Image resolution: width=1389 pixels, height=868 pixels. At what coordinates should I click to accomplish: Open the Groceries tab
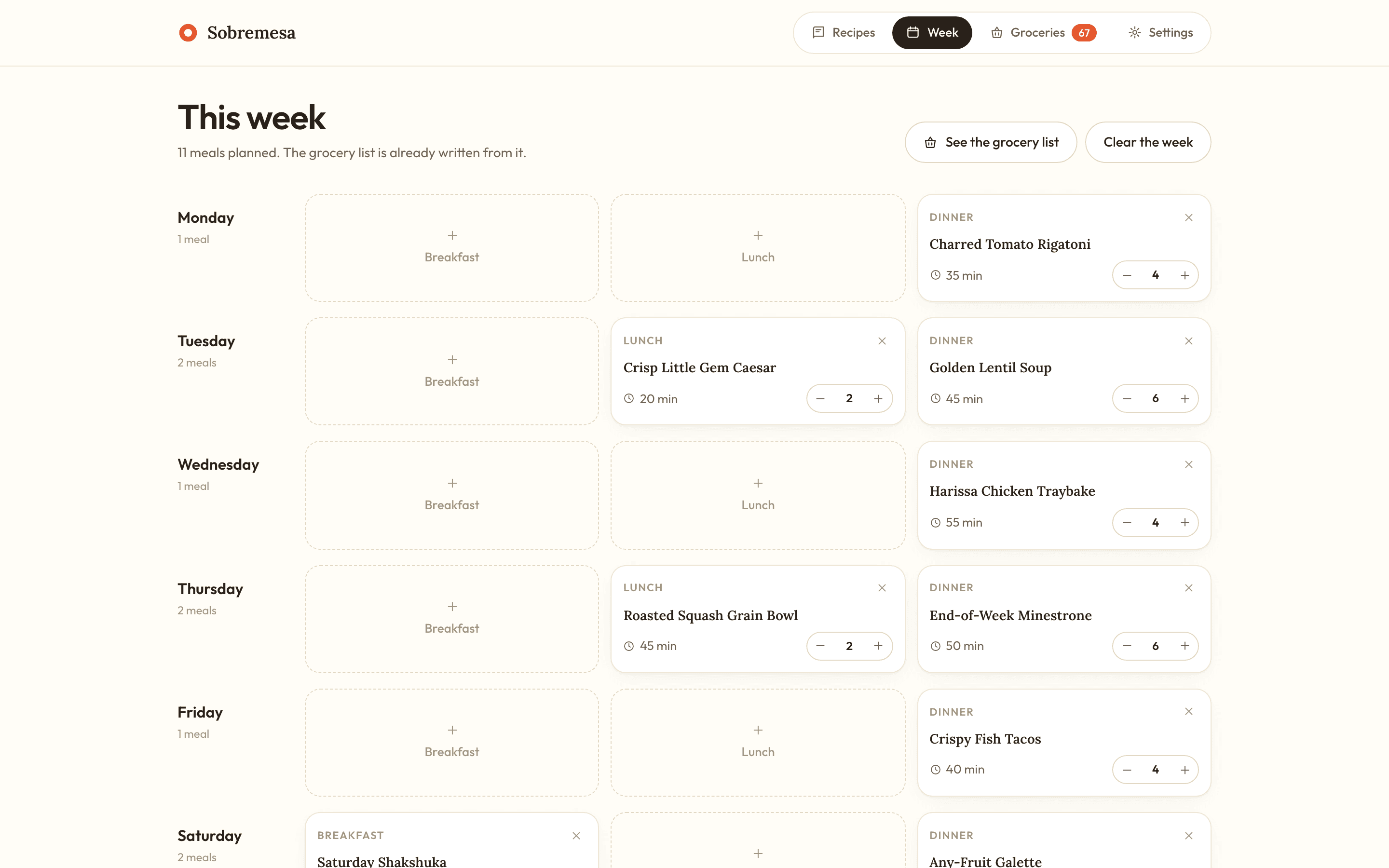click(x=1044, y=33)
